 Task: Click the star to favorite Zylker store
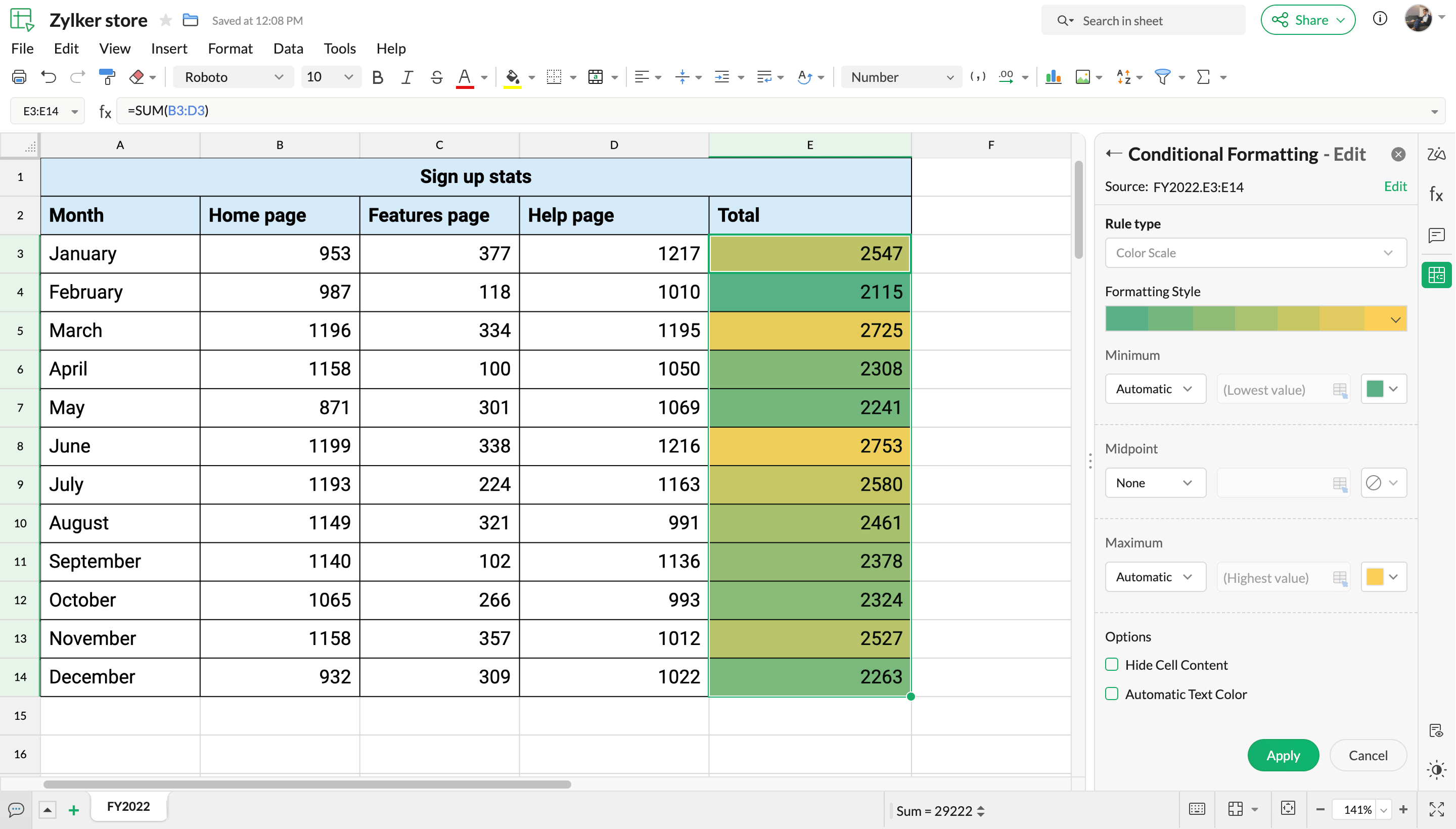[166, 21]
